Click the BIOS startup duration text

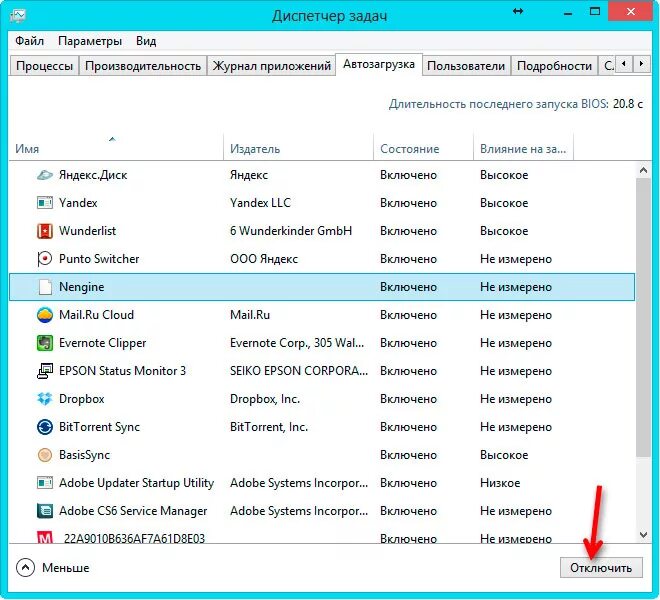pyautogui.click(x=516, y=104)
